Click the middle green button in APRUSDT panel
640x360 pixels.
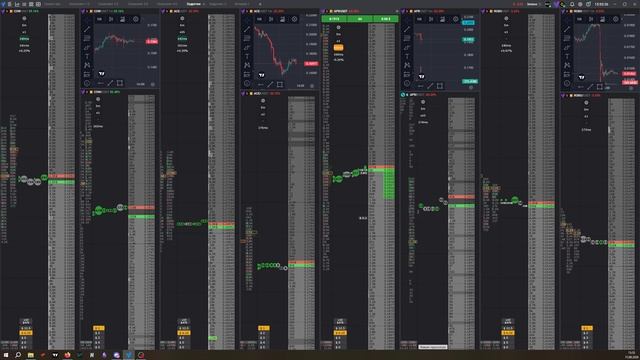pos(360,19)
